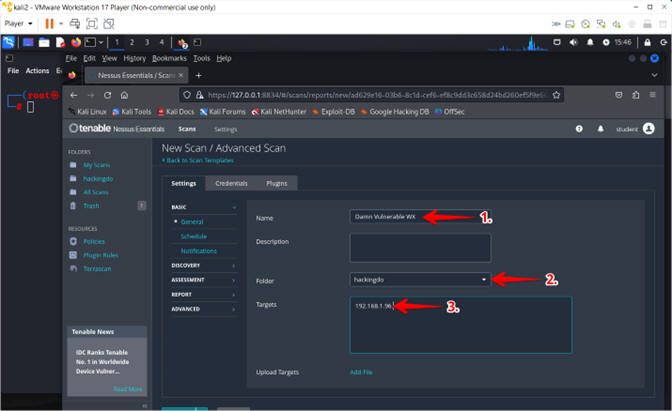
Task: Open the Nessus notifications bell
Action: pyautogui.click(x=600, y=129)
